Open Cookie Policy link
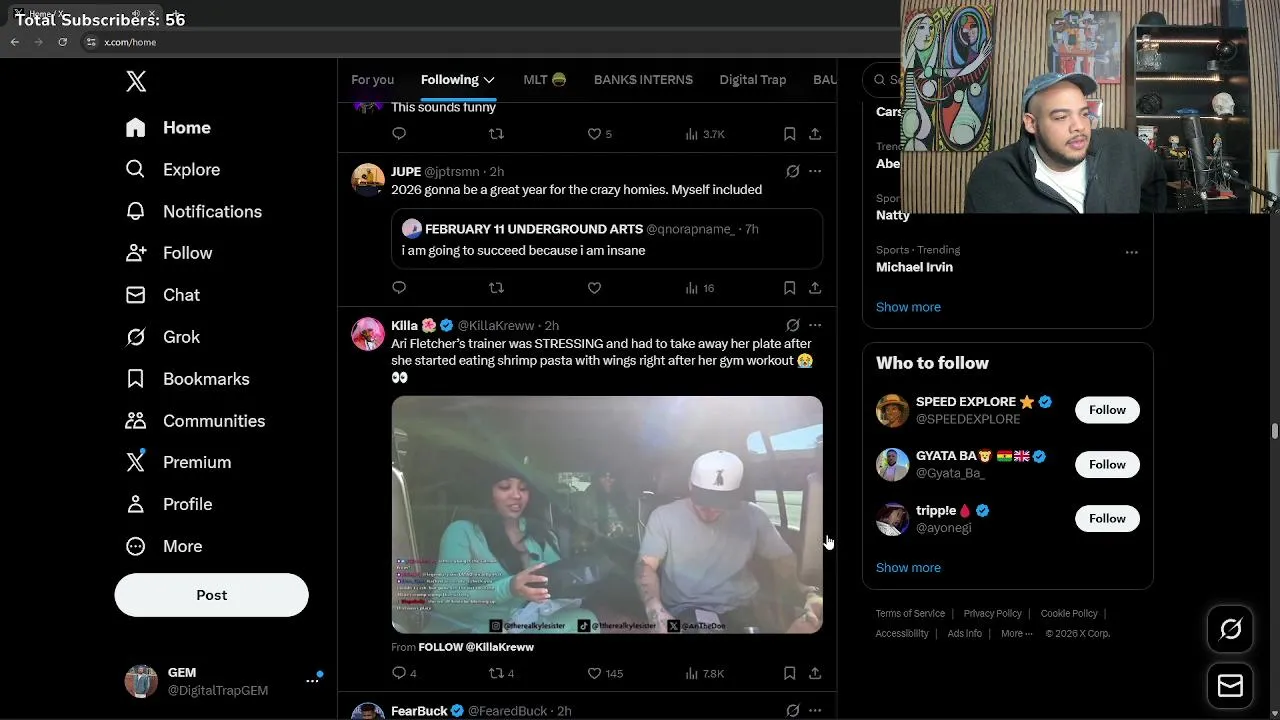 pyautogui.click(x=1069, y=614)
